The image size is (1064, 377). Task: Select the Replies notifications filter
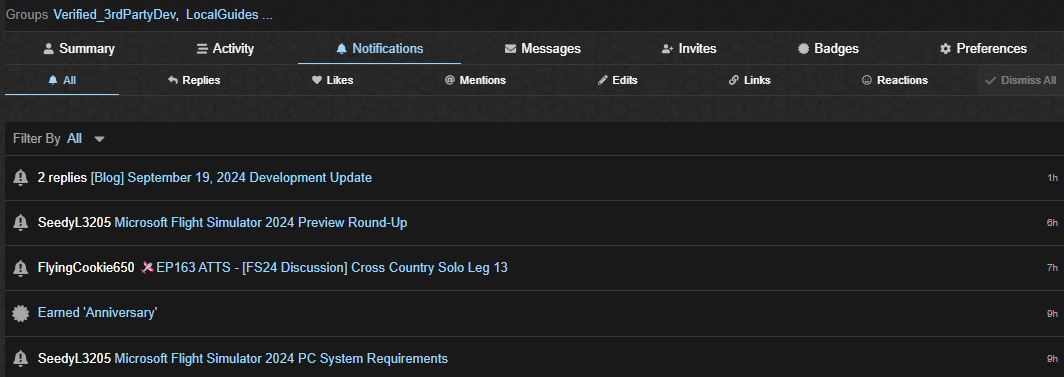194,80
